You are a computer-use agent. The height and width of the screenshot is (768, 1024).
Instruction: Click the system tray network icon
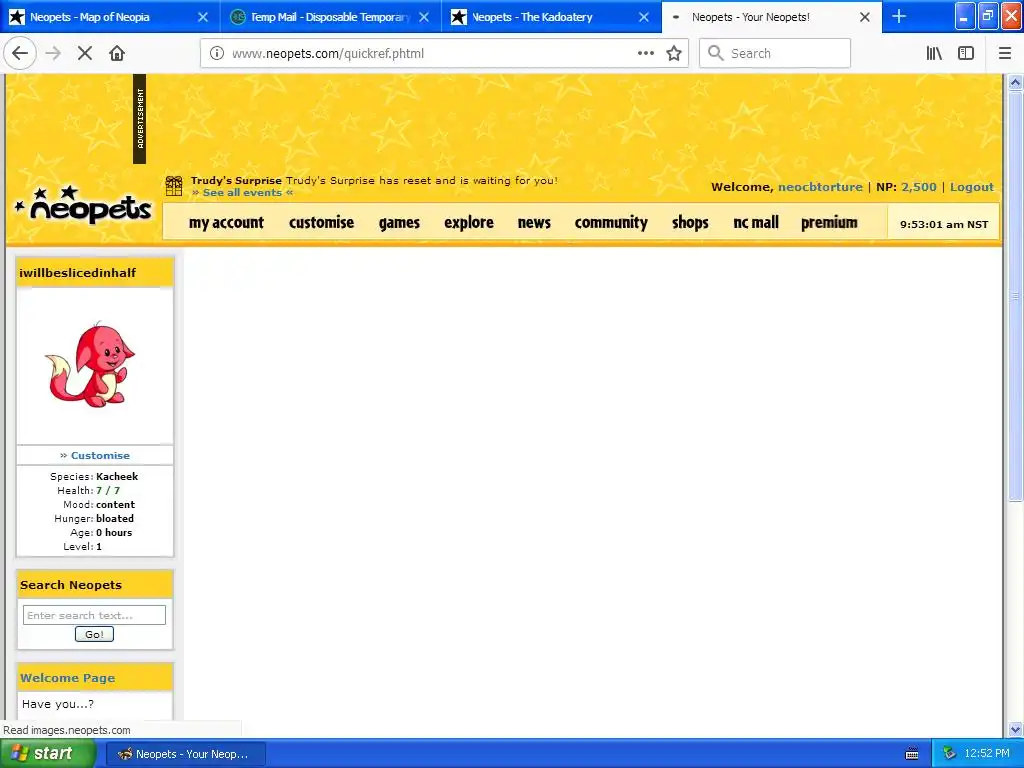tap(949, 753)
